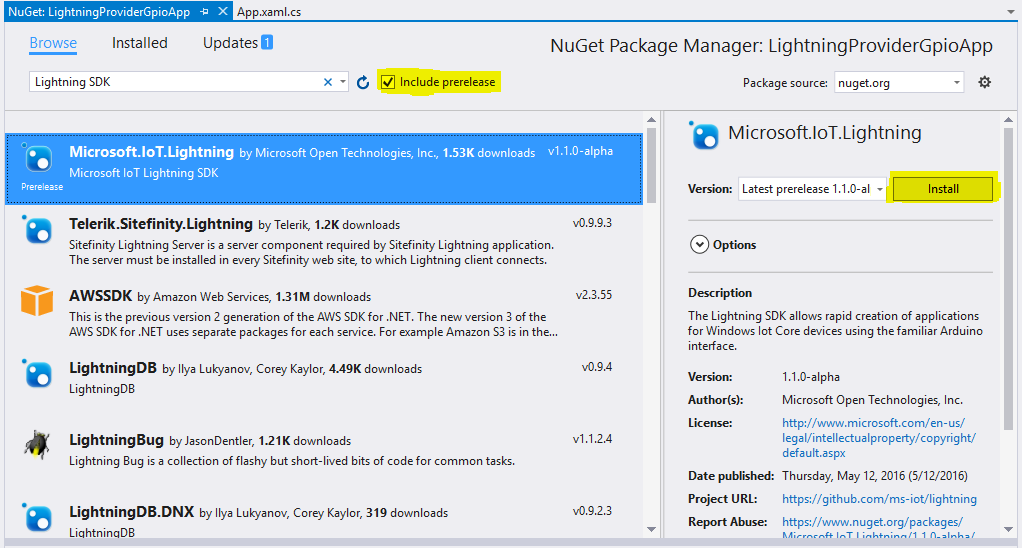Click Telerik.Sitefinity.Lightning package icon

37,231
